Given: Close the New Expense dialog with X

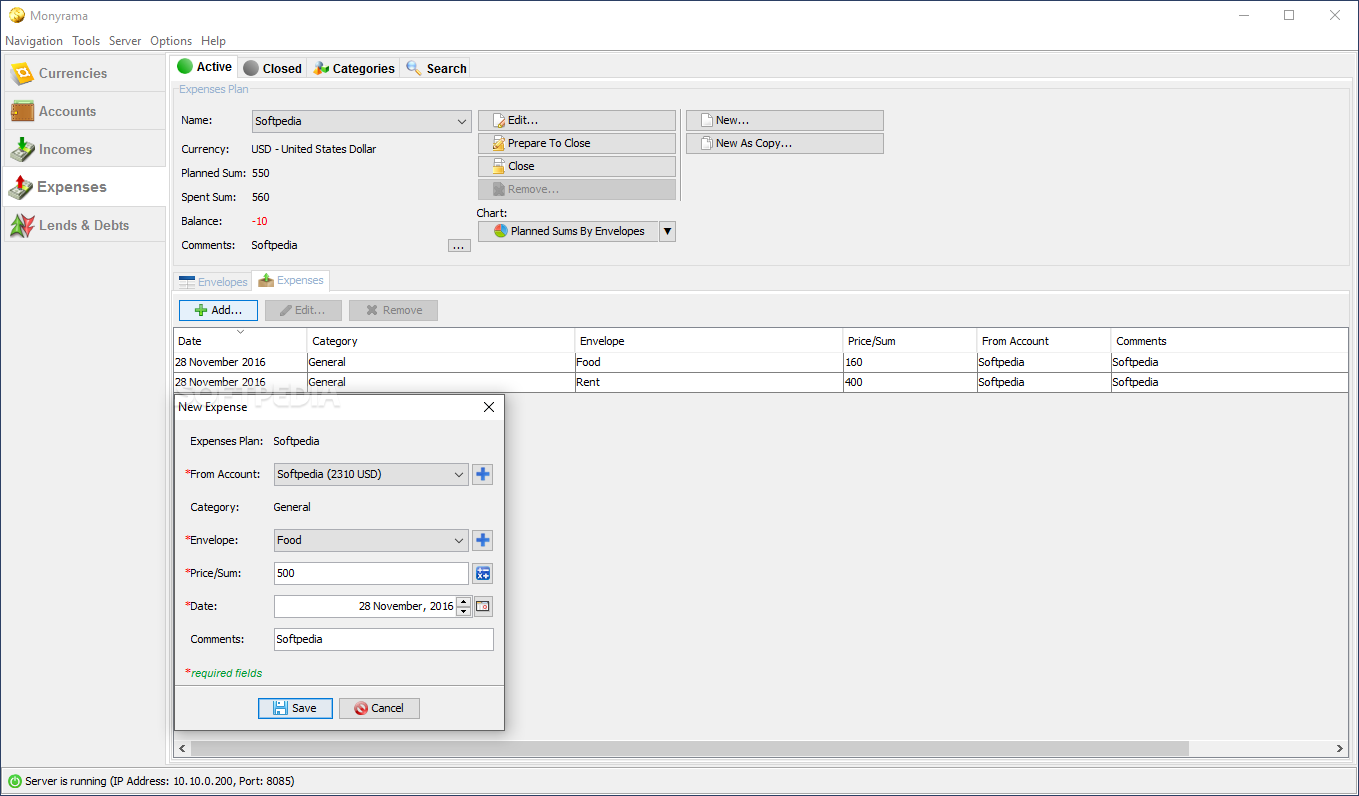Looking at the screenshot, I should click(x=488, y=407).
